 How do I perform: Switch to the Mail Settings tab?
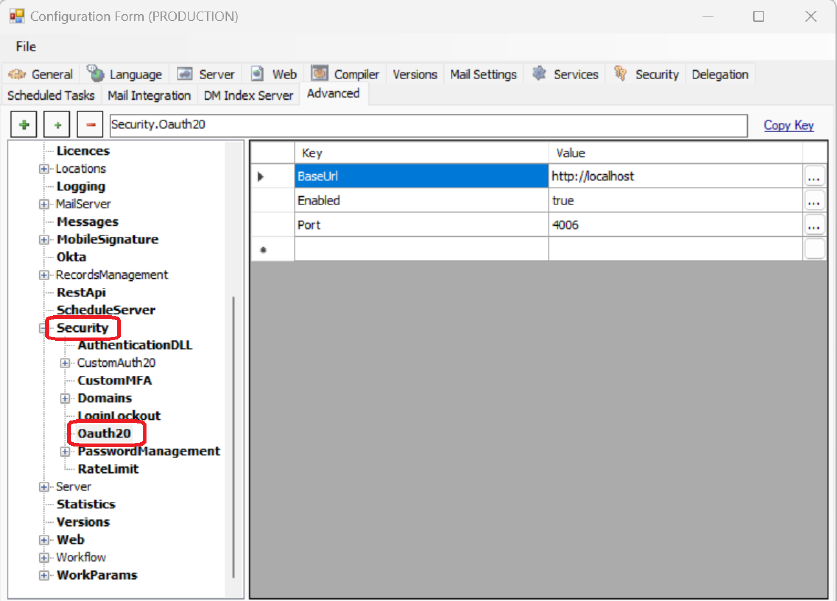(x=483, y=74)
